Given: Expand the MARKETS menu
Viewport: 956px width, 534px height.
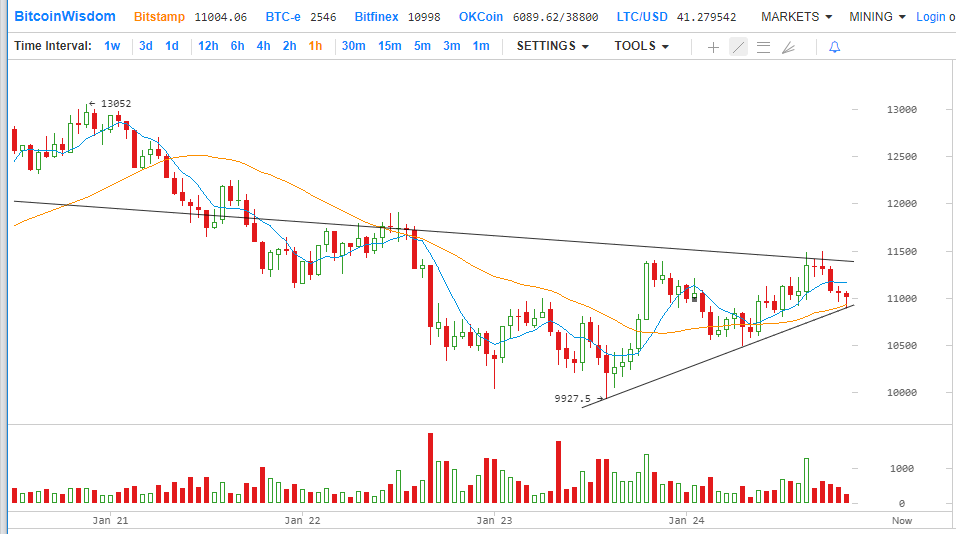Looking at the screenshot, I should pos(796,17).
